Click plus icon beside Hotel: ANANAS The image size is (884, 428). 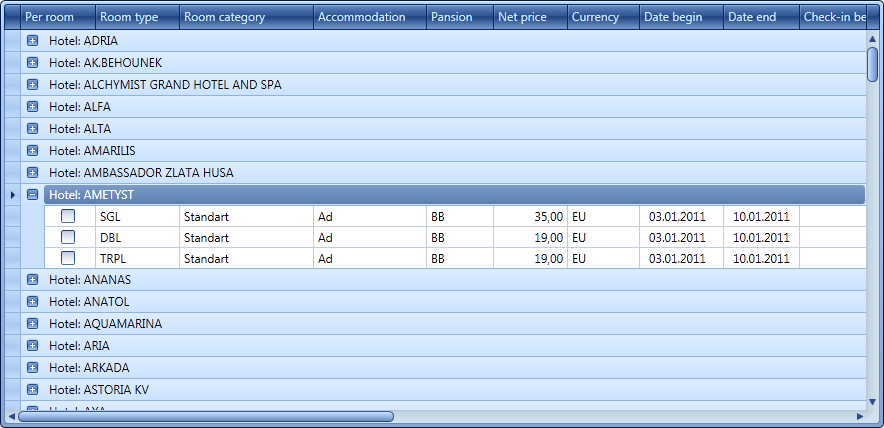point(32,280)
